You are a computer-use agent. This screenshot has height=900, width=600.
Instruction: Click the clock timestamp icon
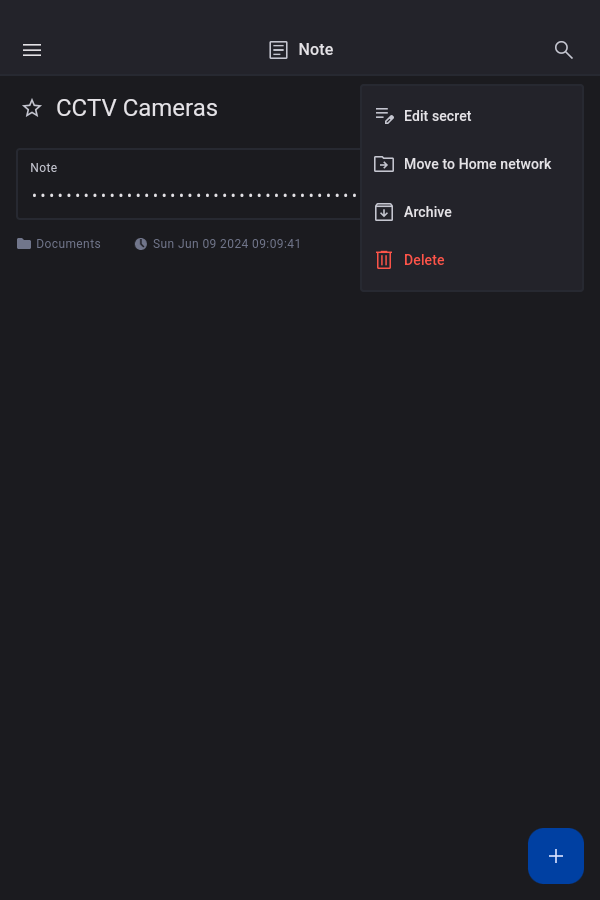141,244
